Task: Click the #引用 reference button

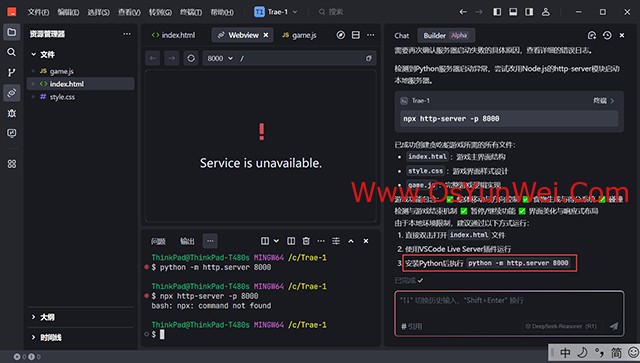Action: 411,326
